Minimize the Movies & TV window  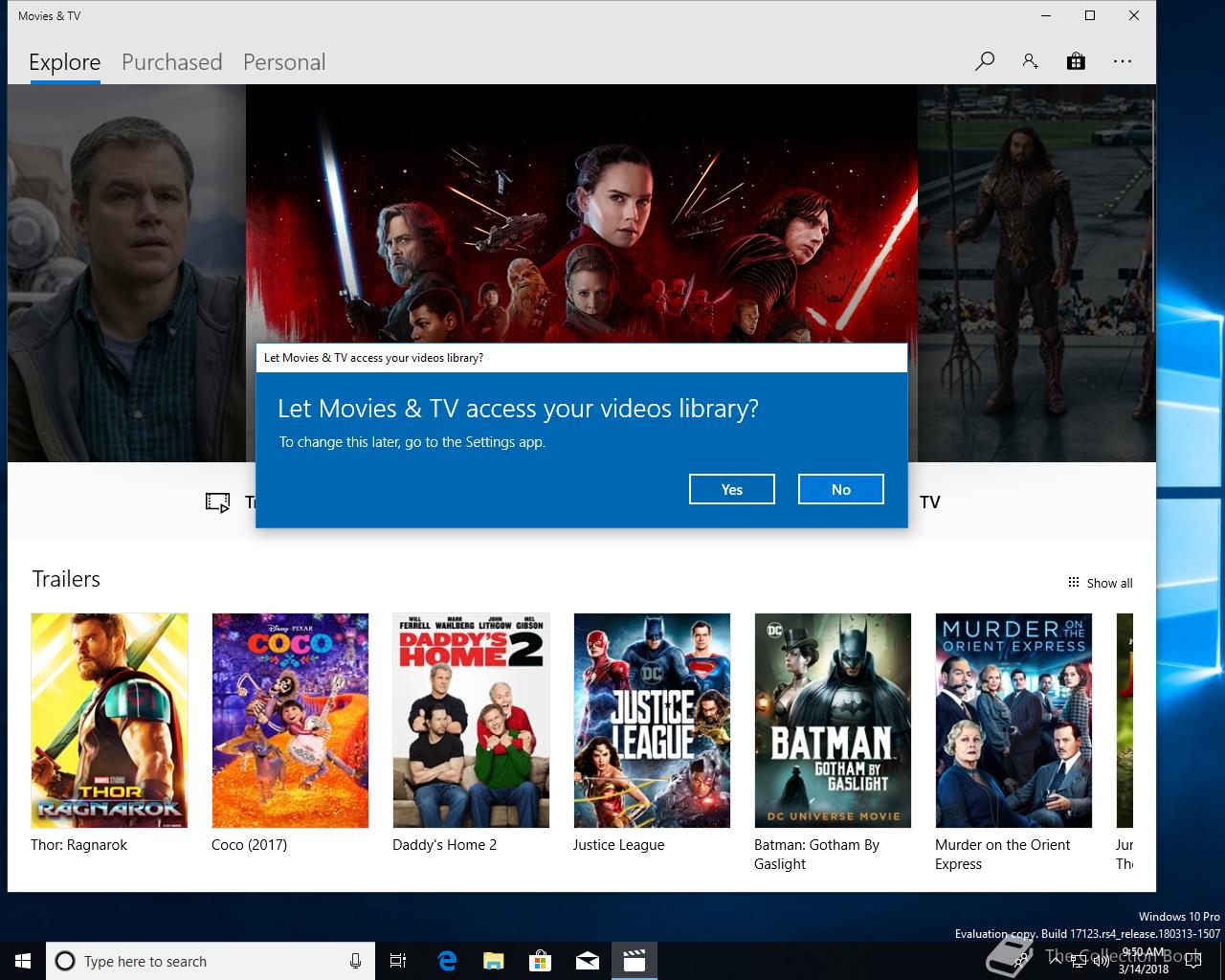pos(1045,15)
